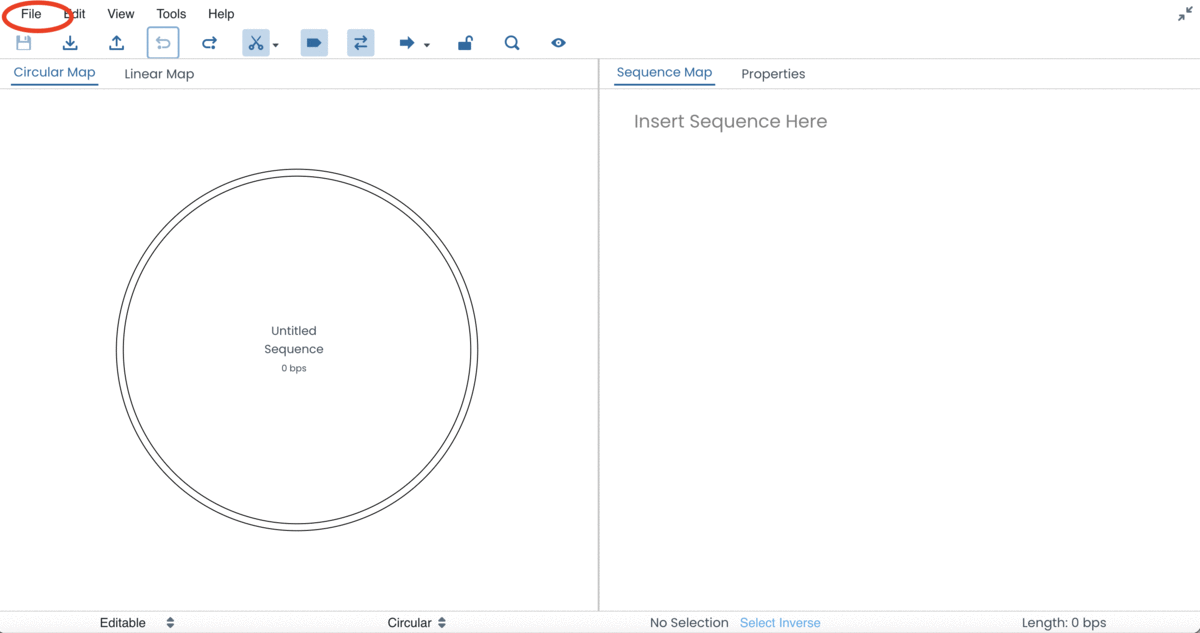Toggle sequence visibility with the eye icon

click(558, 42)
